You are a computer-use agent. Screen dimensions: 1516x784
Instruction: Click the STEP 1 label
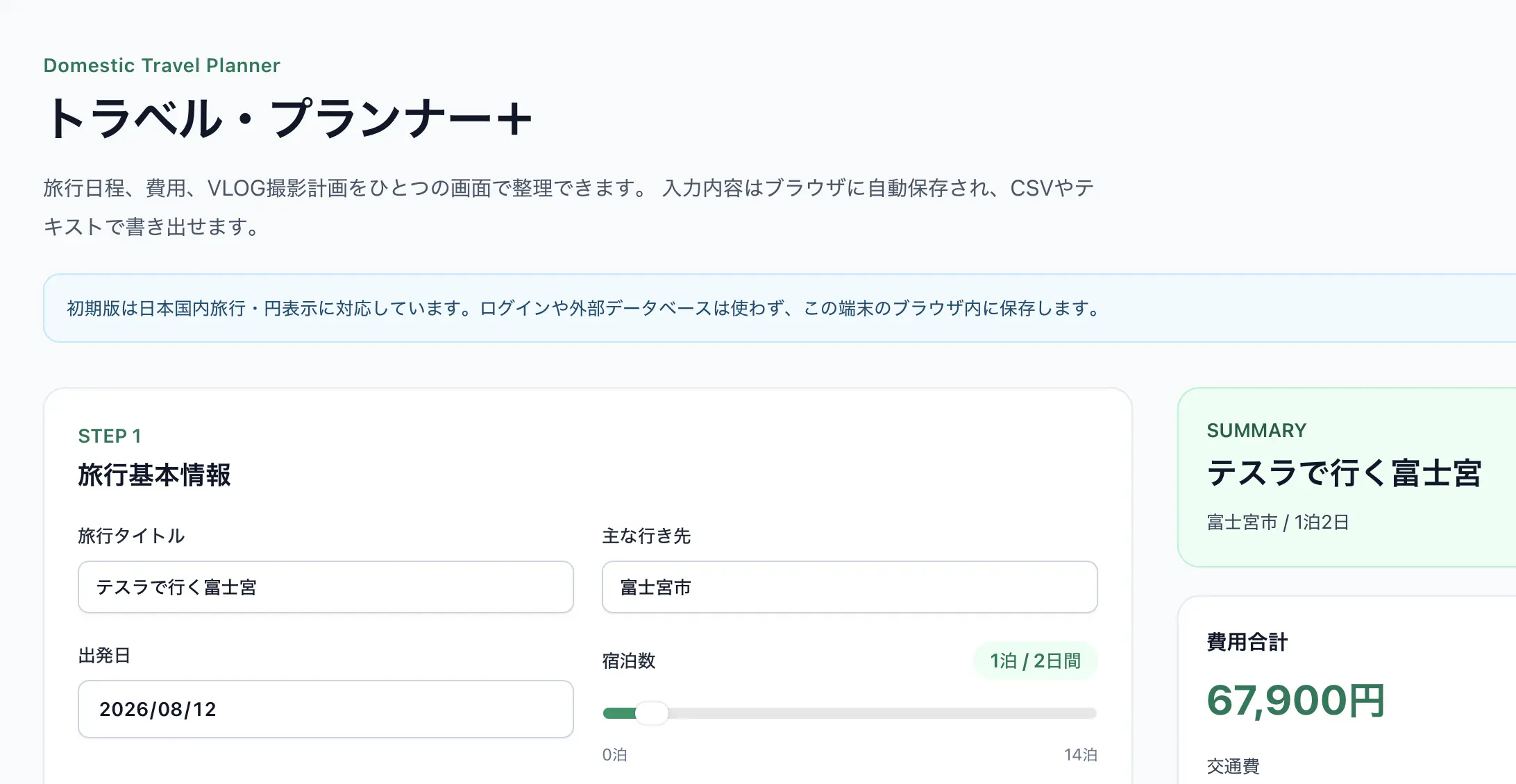(x=110, y=436)
